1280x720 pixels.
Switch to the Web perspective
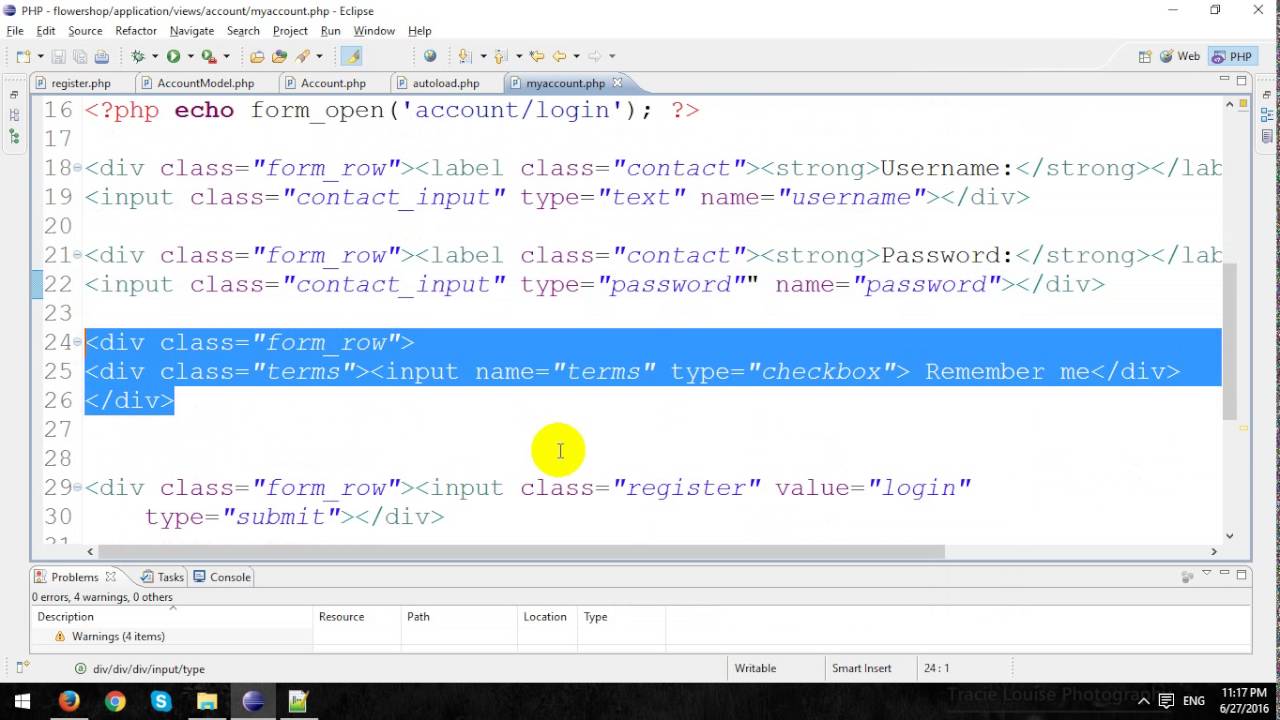pyautogui.click(x=1180, y=57)
